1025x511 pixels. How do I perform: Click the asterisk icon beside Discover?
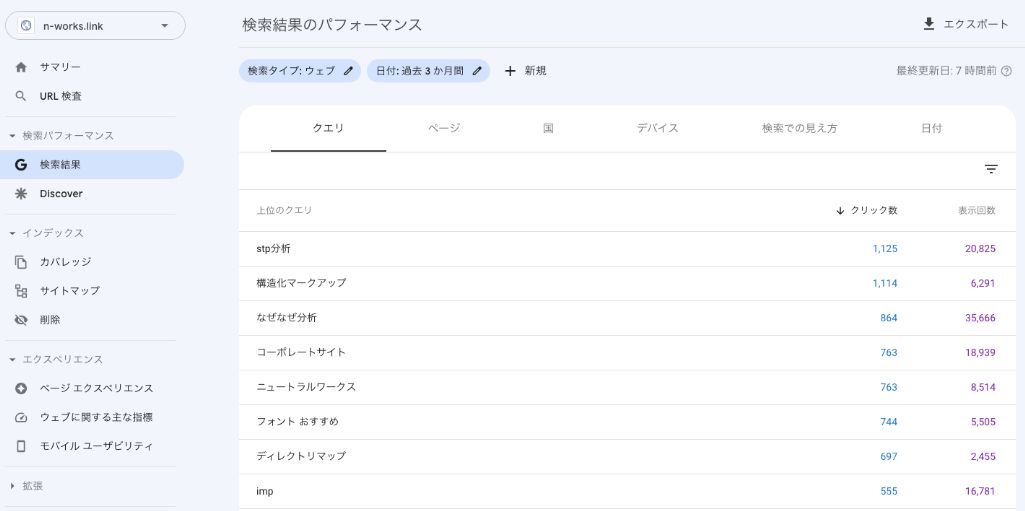[21, 193]
